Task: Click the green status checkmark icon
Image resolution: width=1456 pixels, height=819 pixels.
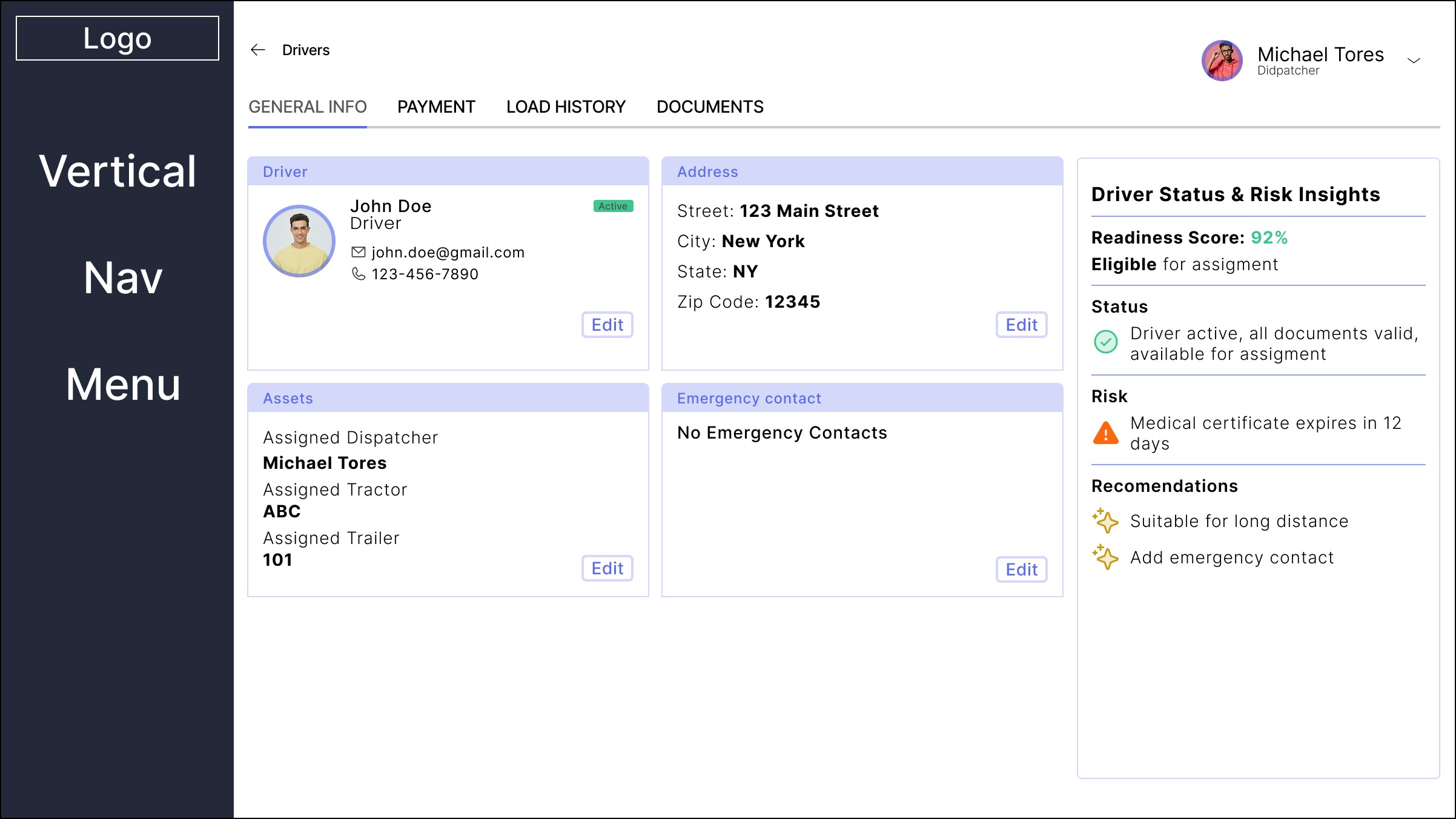Action: click(x=1106, y=342)
